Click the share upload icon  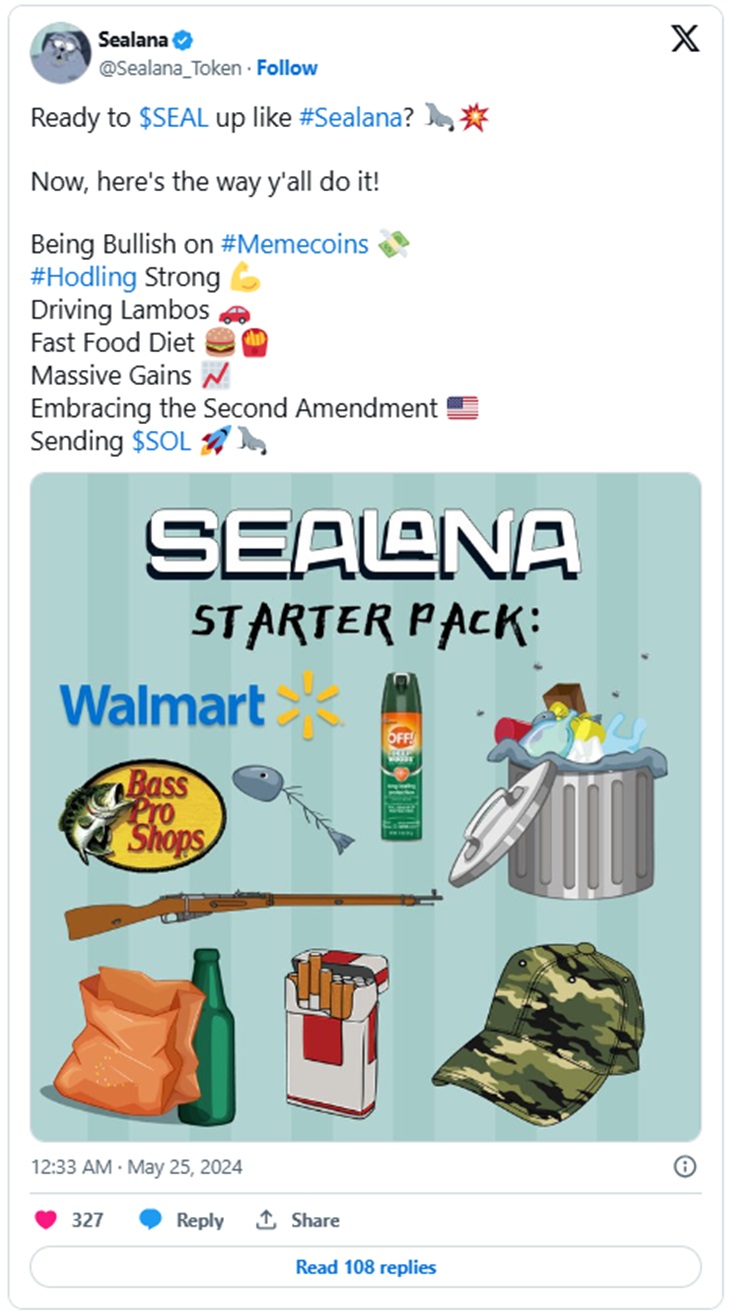tap(266, 1220)
